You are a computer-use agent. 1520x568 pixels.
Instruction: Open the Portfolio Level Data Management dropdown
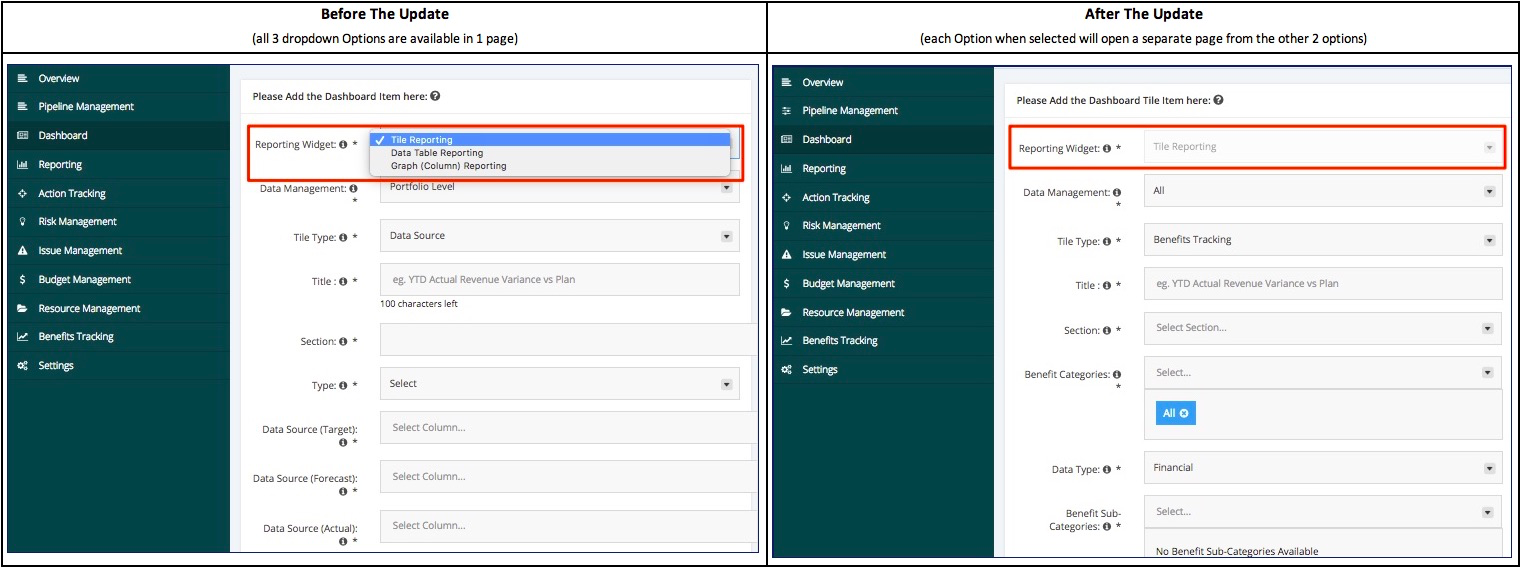pyautogui.click(x=560, y=189)
